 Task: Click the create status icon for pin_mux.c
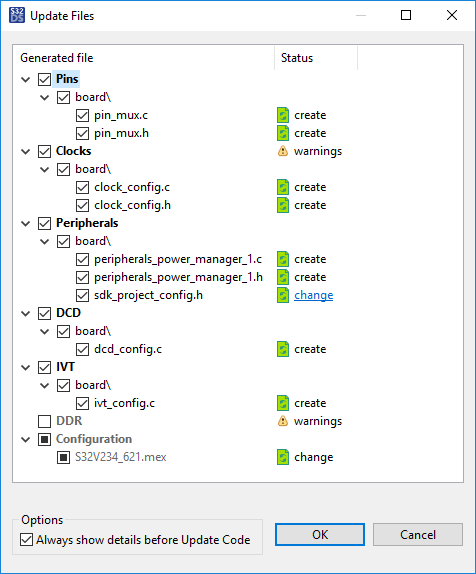click(283, 115)
